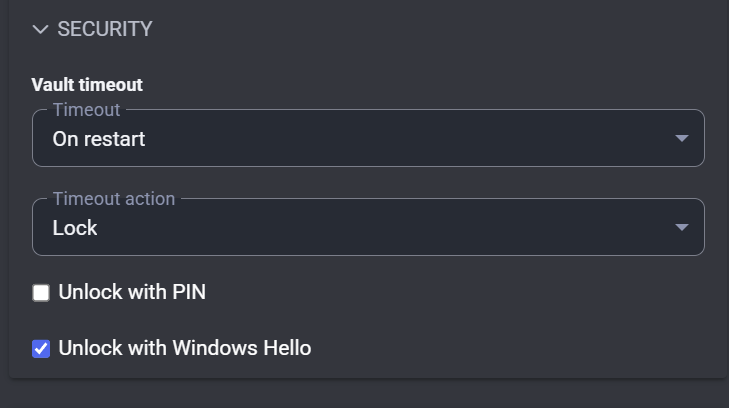The height and width of the screenshot is (408, 729).
Task: Click the Timeout dropdown arrow
Action: 682,139
